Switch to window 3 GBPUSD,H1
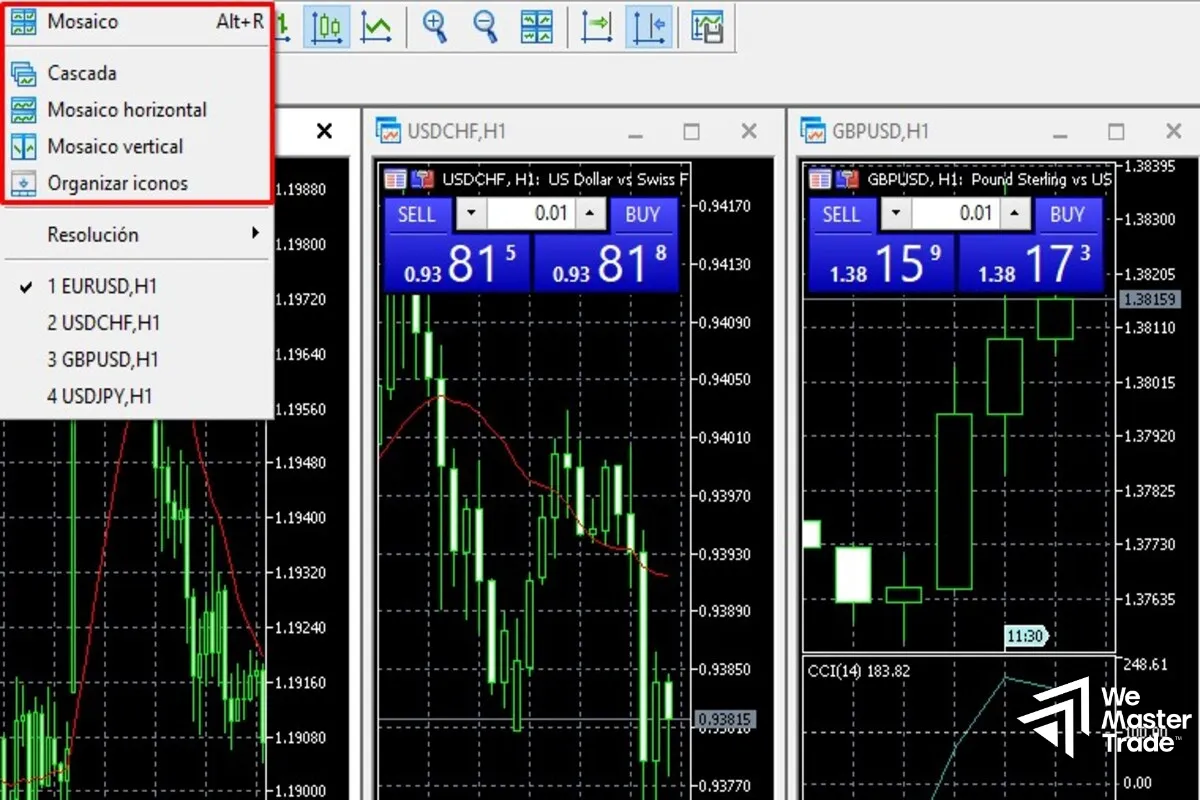Viewport: 1200px width, 800px height. click(x=103, y=359)
